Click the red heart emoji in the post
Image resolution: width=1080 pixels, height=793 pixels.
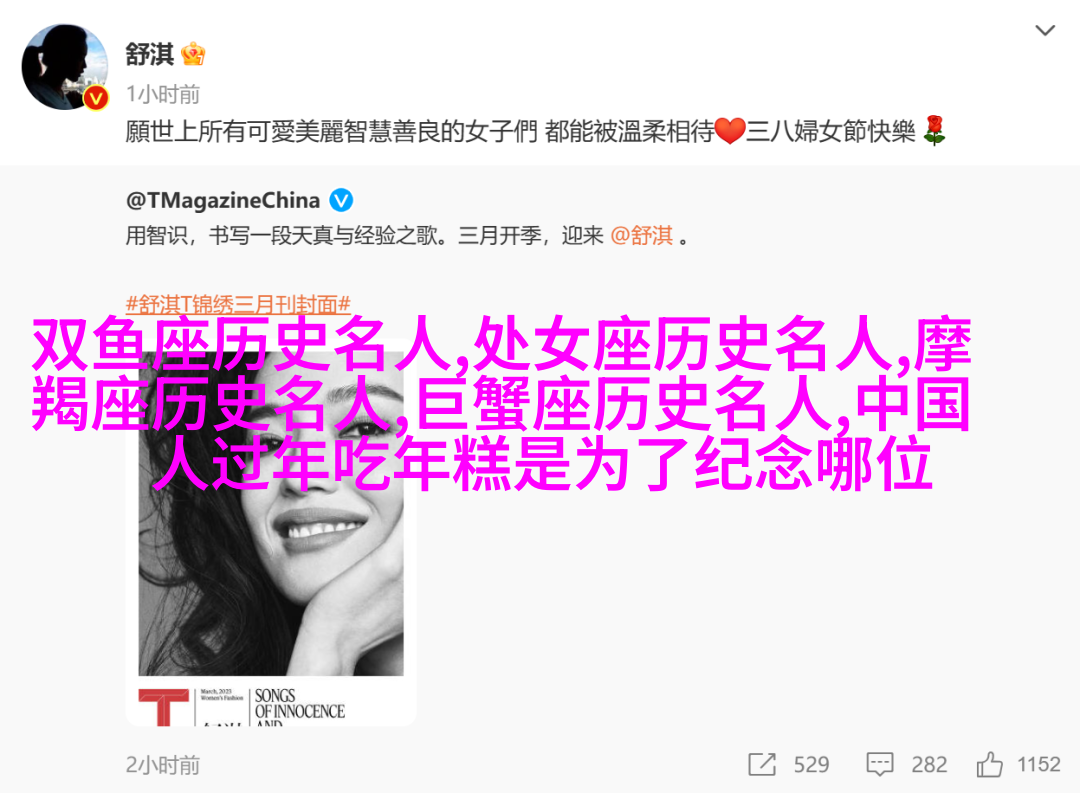pos(729,131)
